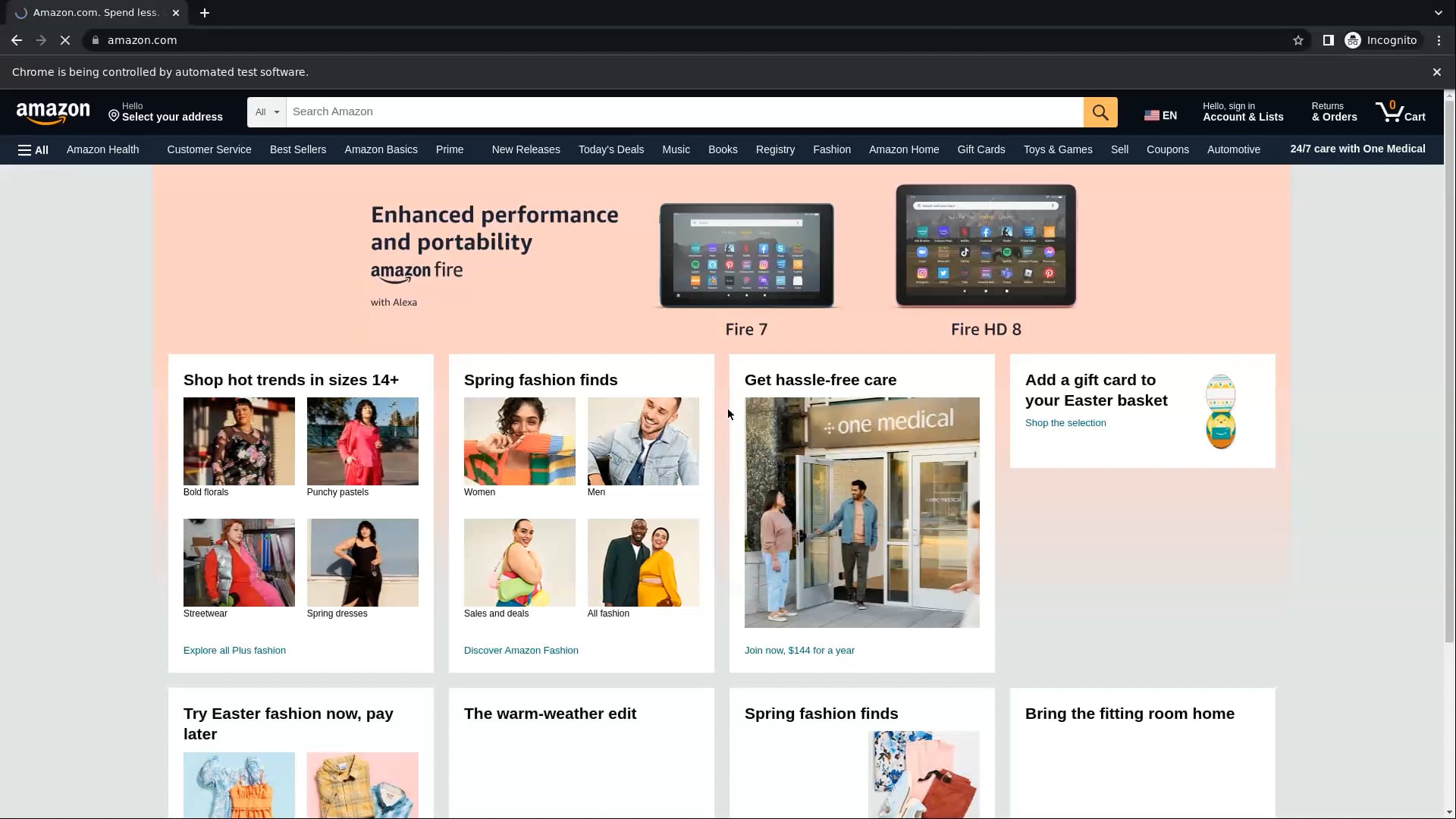Open Amazon Health nav item
1456x819 pixels.
pyautogui.click(x=103, y=149)
